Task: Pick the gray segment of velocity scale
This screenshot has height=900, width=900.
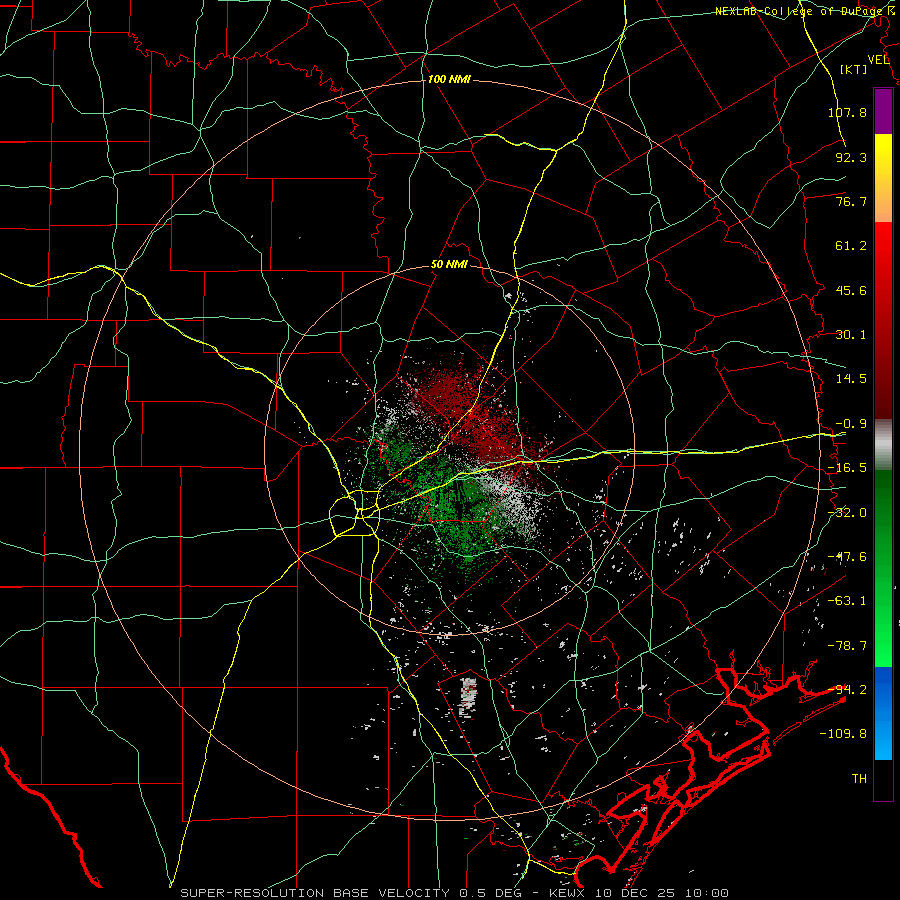Action: pyautogui.click(x=883, y=445)
